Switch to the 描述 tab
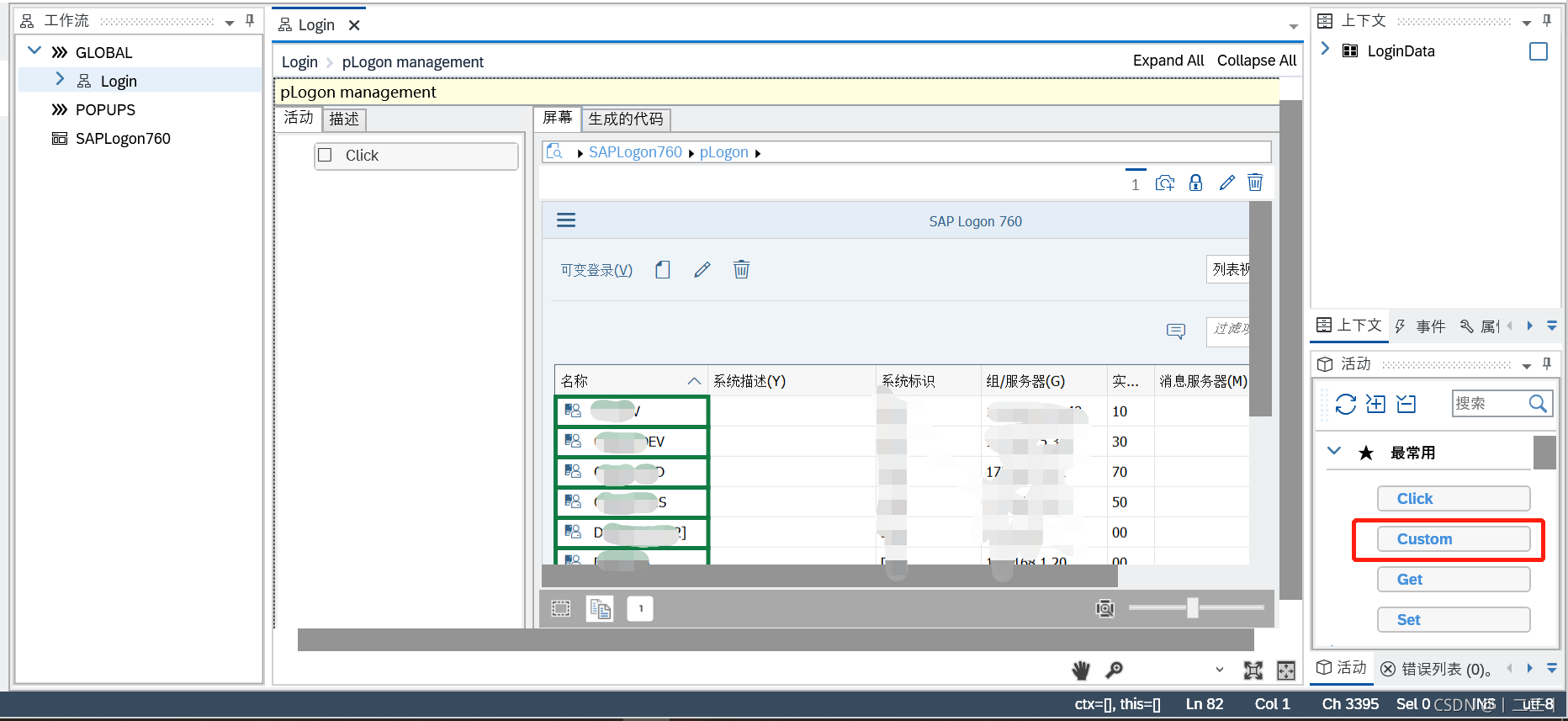The width and height of the screenshot is (1568, 721). (344, 119)
